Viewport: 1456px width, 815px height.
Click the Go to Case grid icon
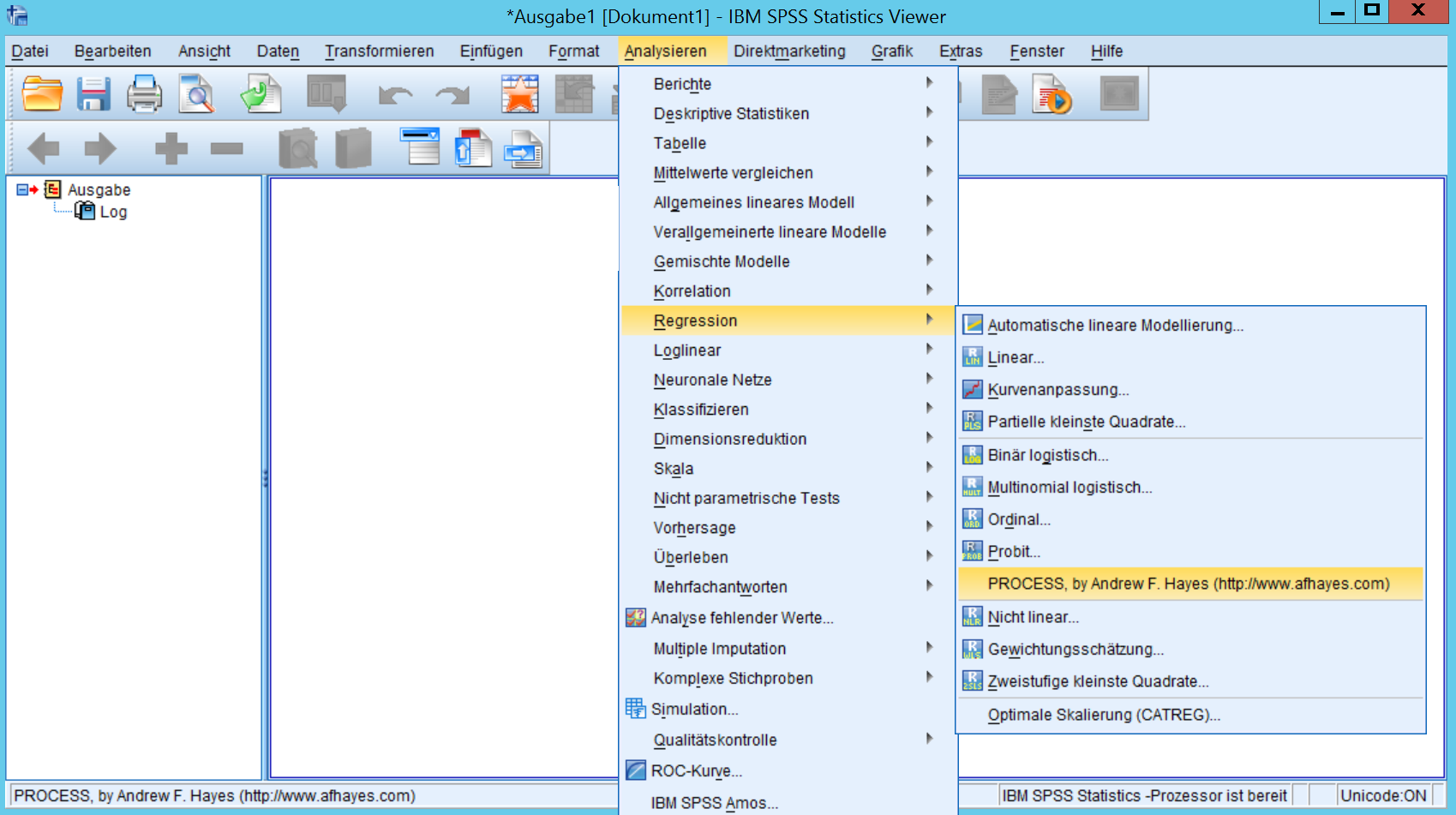coord(574,93)
